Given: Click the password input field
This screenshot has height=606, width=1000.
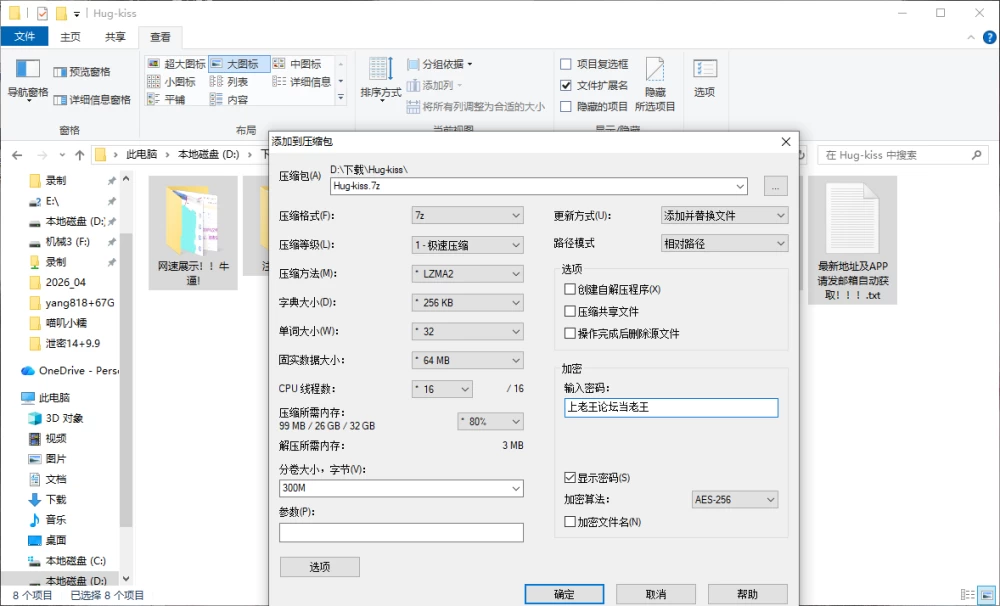Looking at the screenshot, I should 671,408.
